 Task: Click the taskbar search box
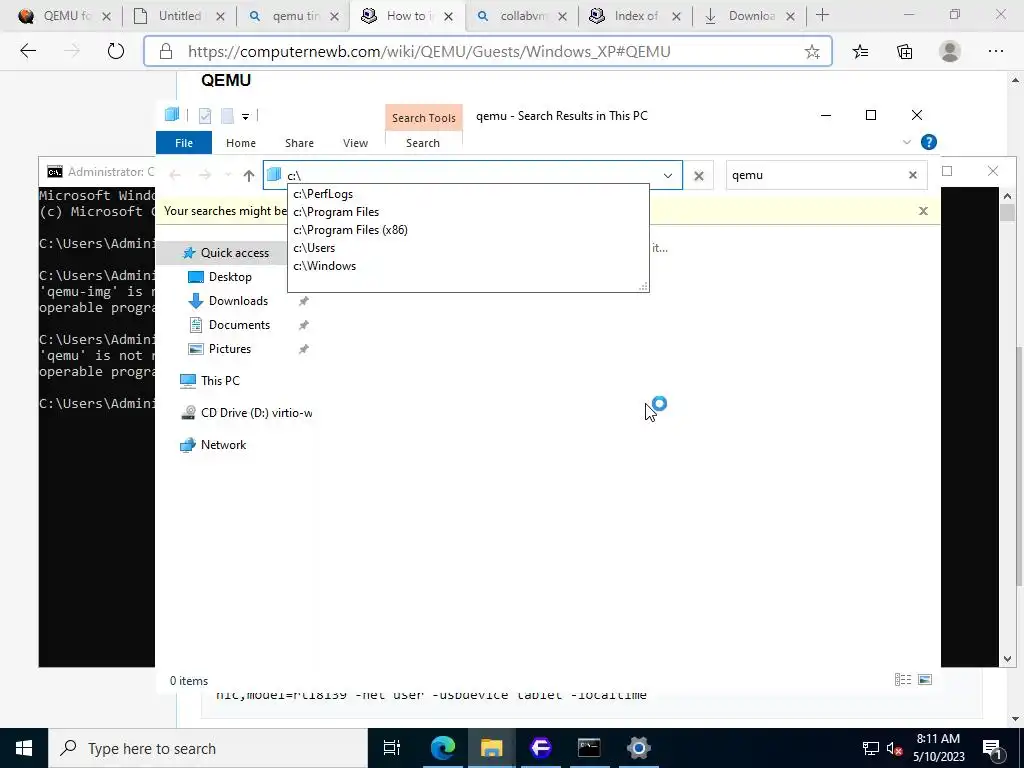[208, 748]
